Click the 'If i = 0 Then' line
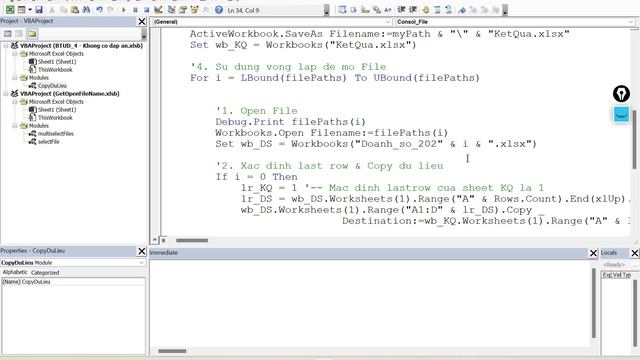Screen dimensions: 640x360 click(256, 177)
